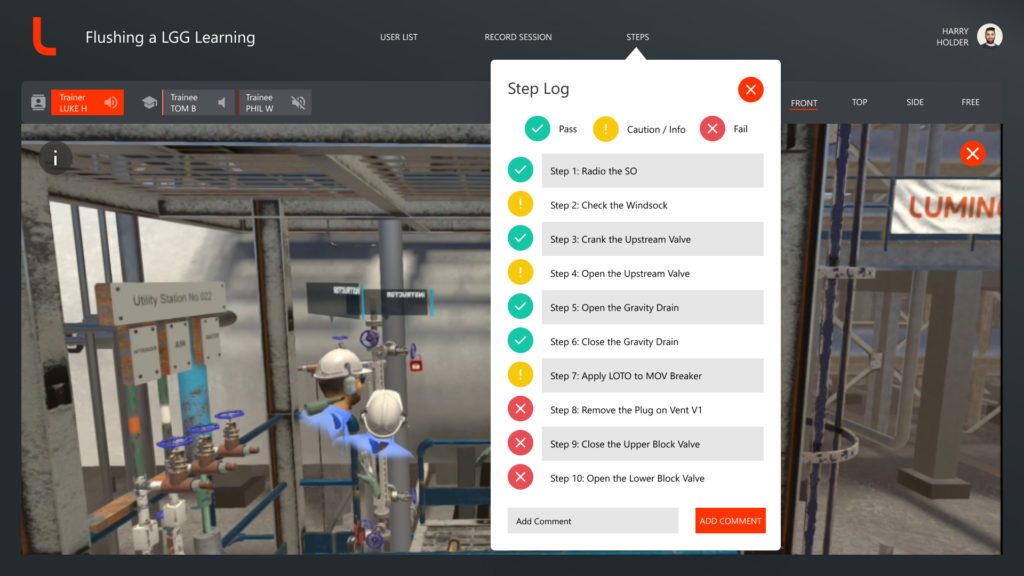Open the STEPS menu

tap(637, 37)
